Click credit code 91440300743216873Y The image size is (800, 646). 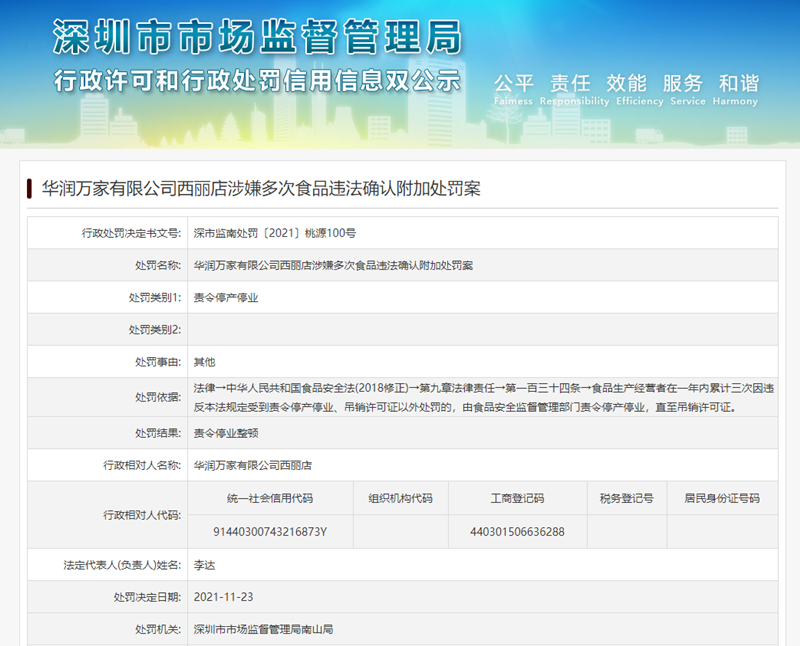pos(270,532)
